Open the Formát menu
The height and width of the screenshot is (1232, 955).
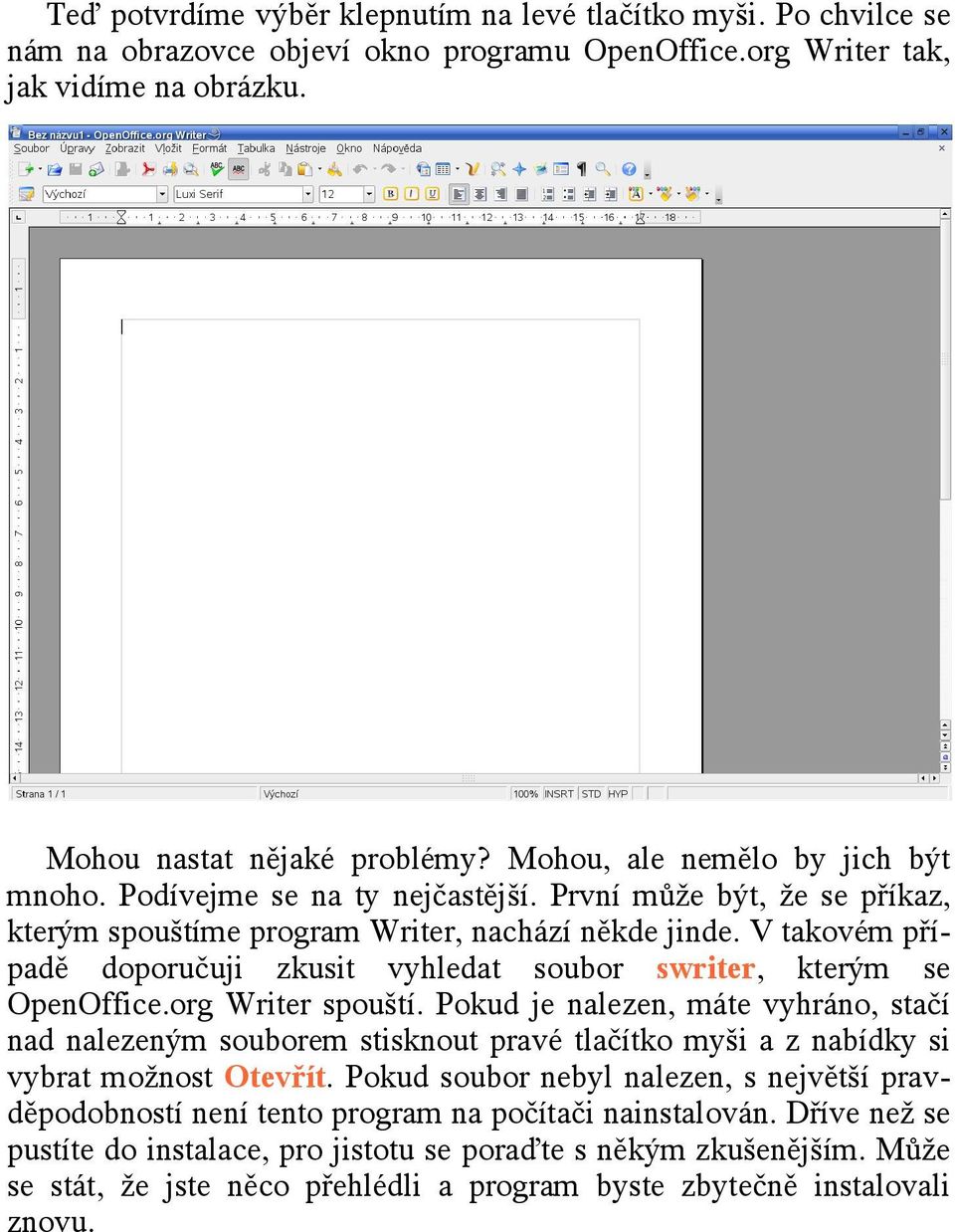[209, 148]
